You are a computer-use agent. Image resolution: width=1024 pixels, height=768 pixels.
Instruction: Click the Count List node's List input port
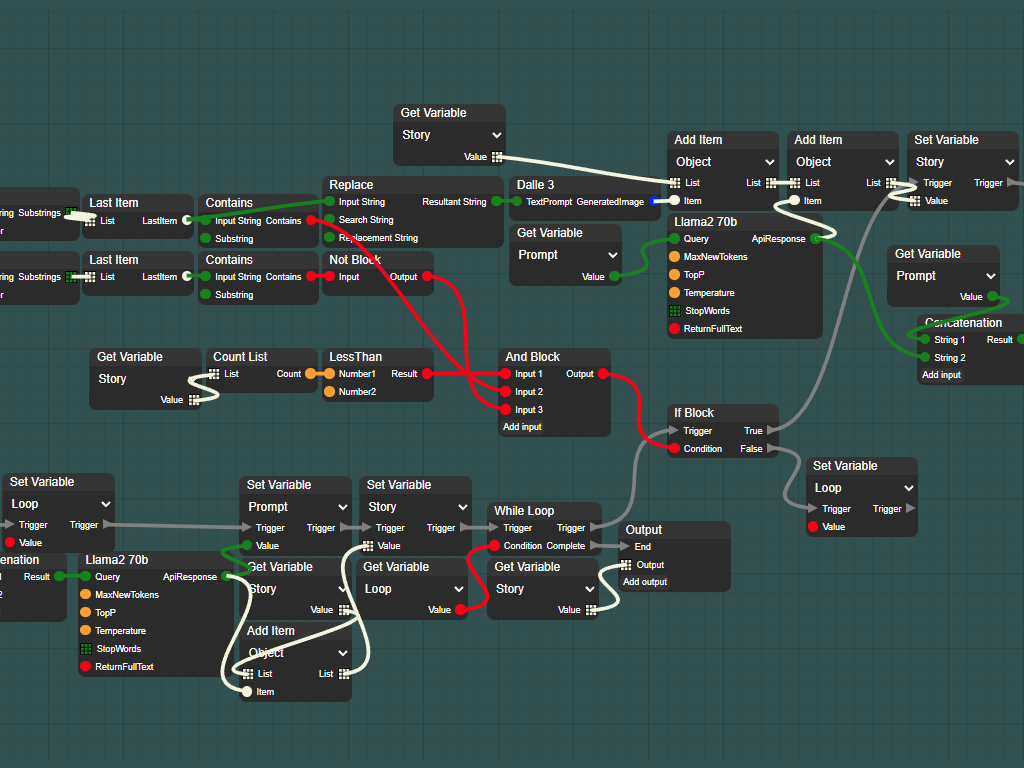click(214, 374)
